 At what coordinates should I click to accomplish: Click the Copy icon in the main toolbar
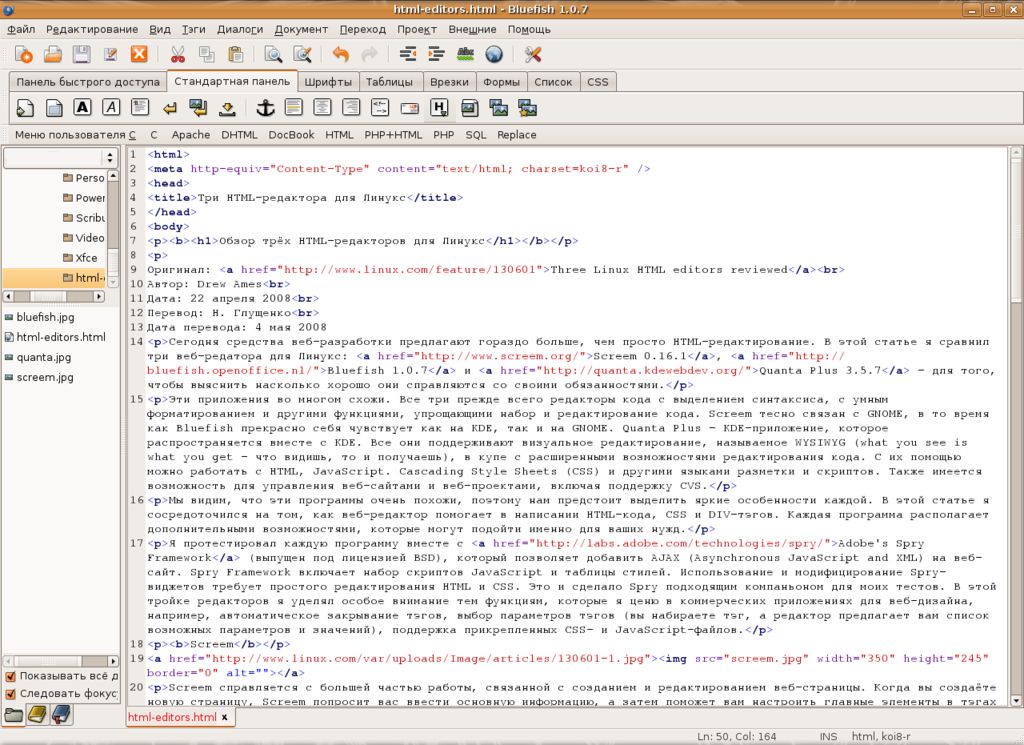[206, 55]
